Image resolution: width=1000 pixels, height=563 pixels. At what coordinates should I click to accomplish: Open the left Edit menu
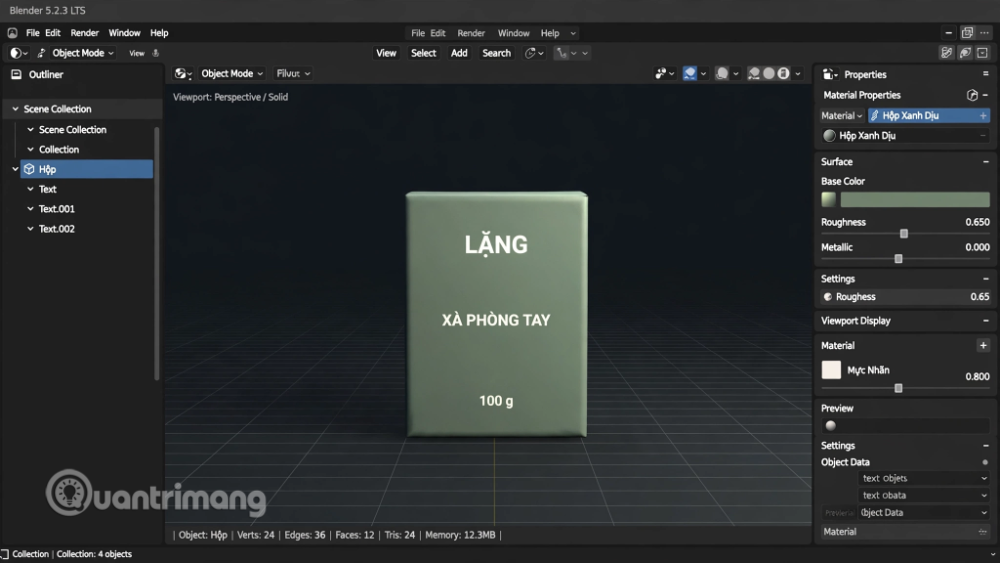(53, 33)
